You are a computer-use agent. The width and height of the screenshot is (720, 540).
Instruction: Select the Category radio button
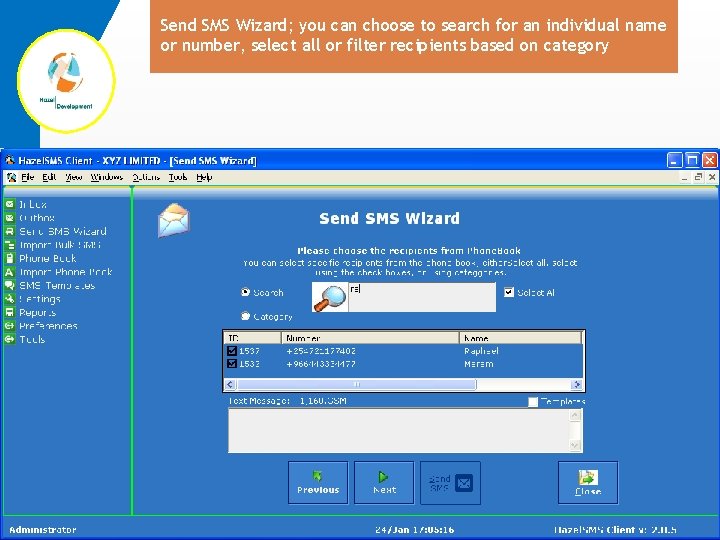click(x=246, y=316)
